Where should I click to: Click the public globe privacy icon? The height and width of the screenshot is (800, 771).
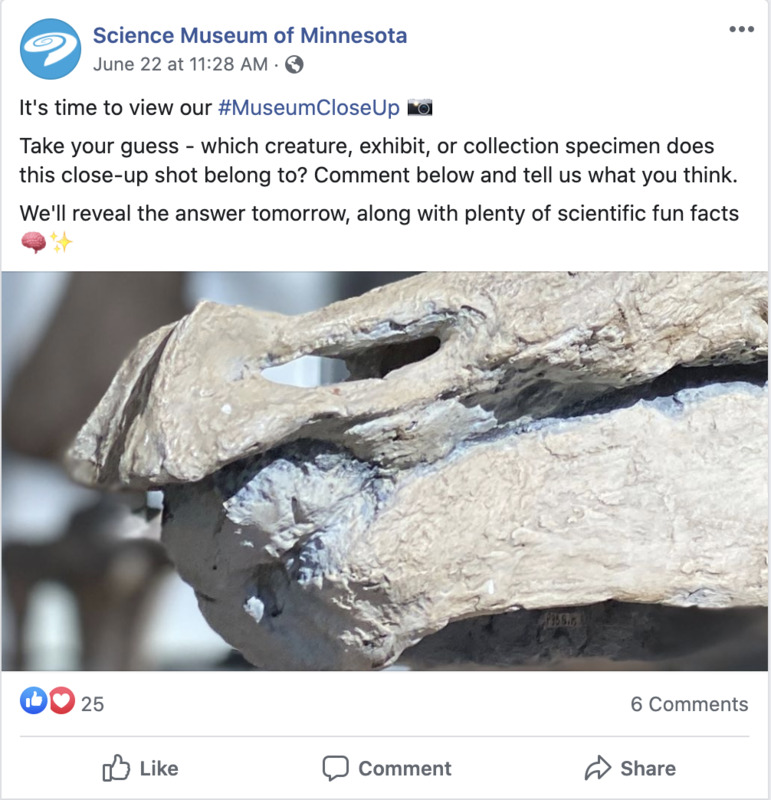(x=294, y=65)
